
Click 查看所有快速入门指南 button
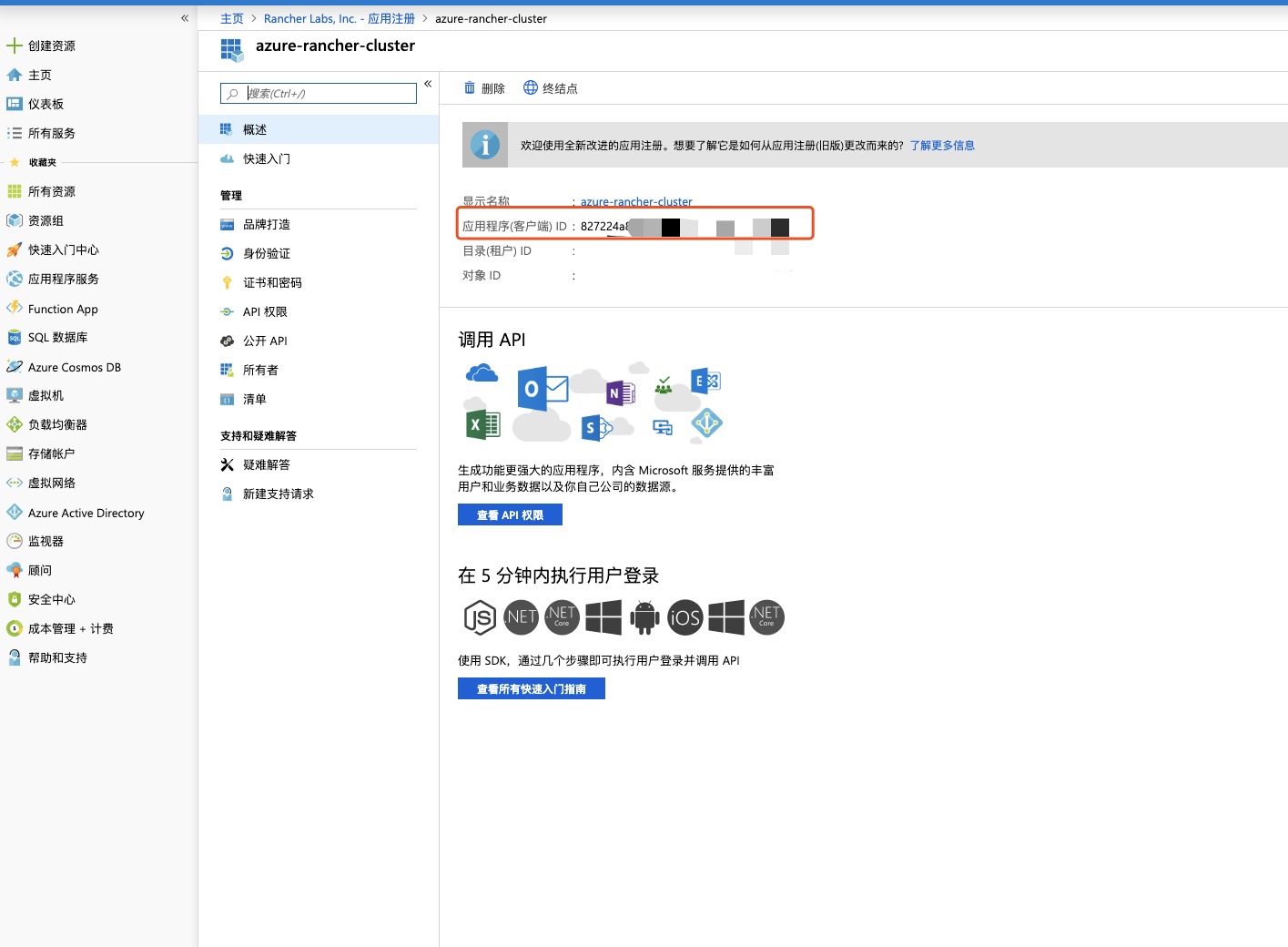(x=532, y=688)
